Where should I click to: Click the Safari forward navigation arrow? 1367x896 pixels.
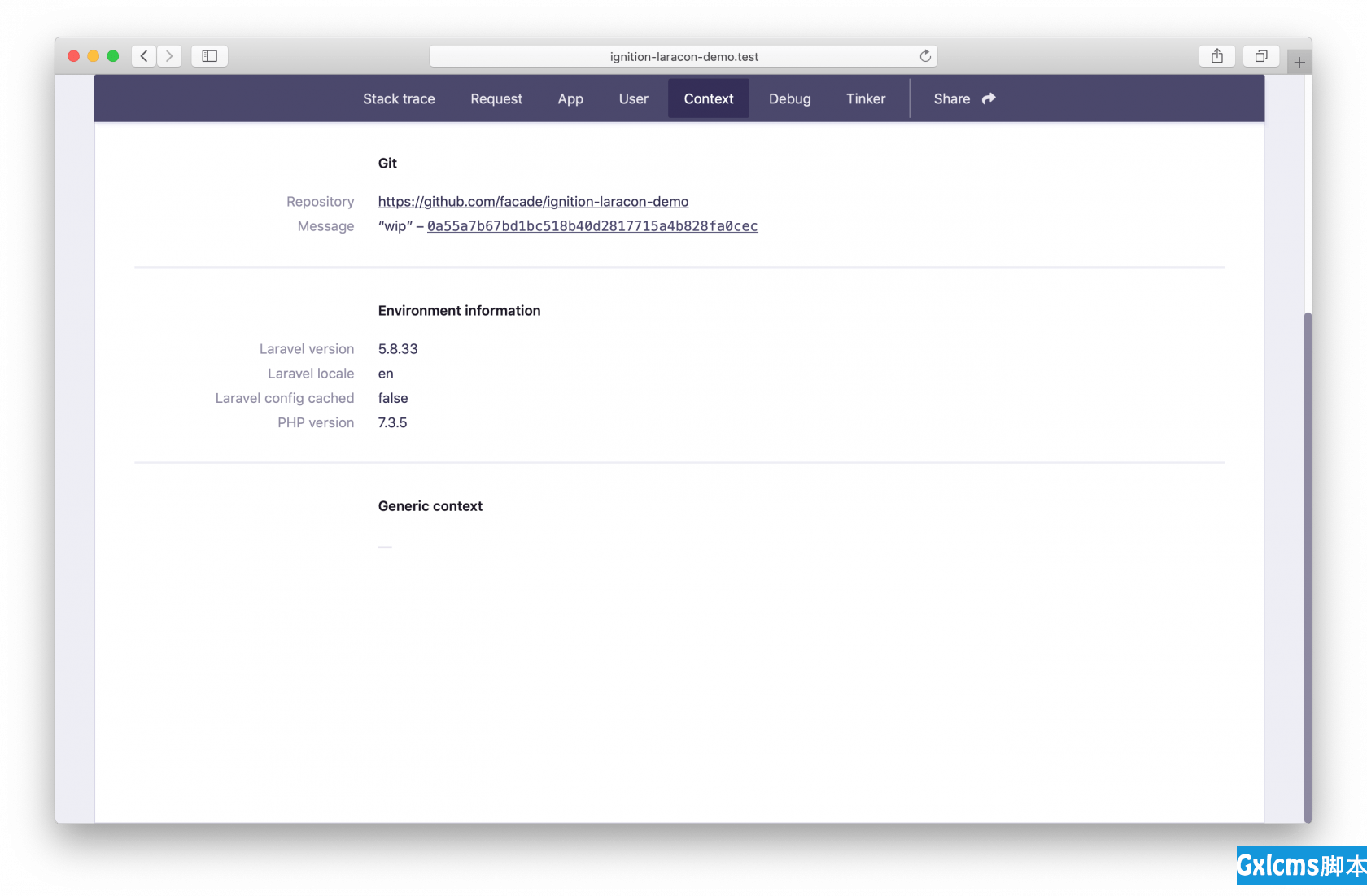169,56
